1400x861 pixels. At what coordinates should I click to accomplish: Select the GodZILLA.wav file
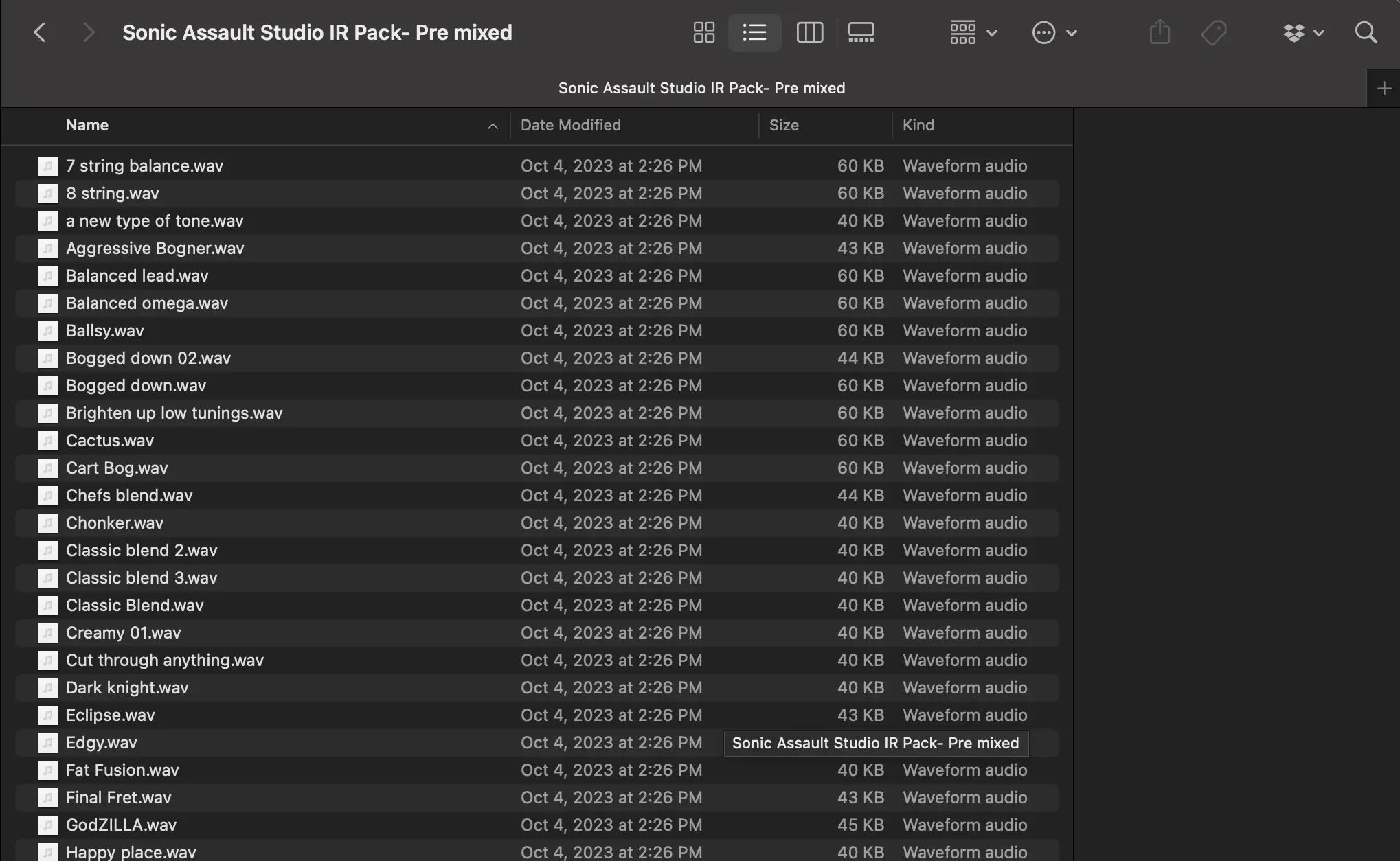click(121, 825)
